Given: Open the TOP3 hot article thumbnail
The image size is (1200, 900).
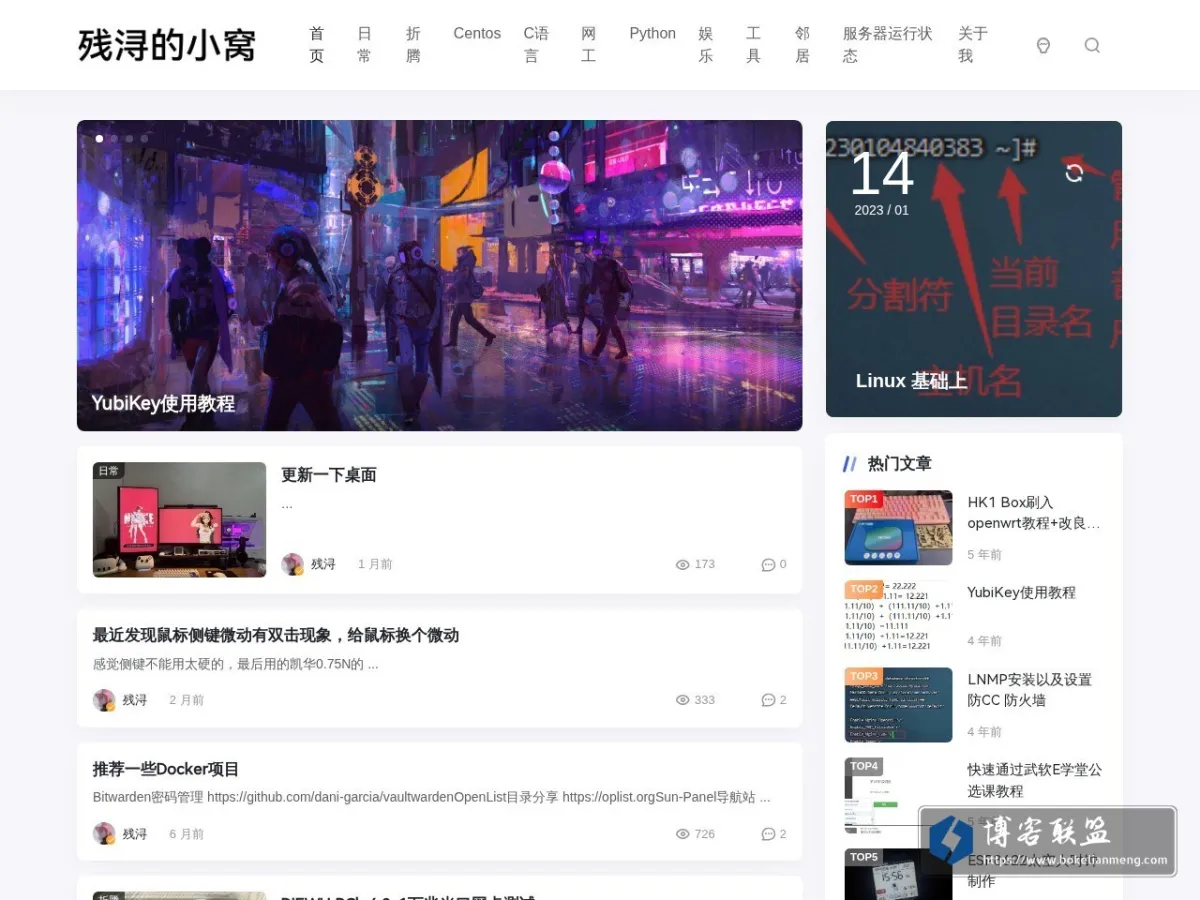Looking at the screenshot, I should pos(898,705).
